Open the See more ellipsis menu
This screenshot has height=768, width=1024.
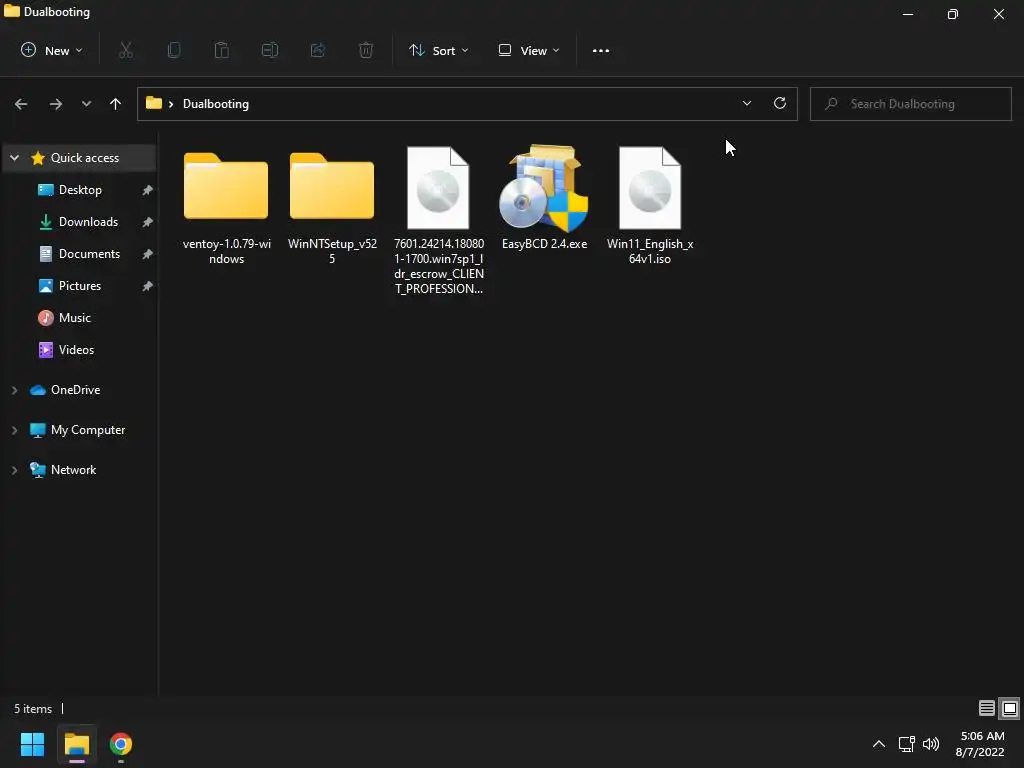pos(601,50)
